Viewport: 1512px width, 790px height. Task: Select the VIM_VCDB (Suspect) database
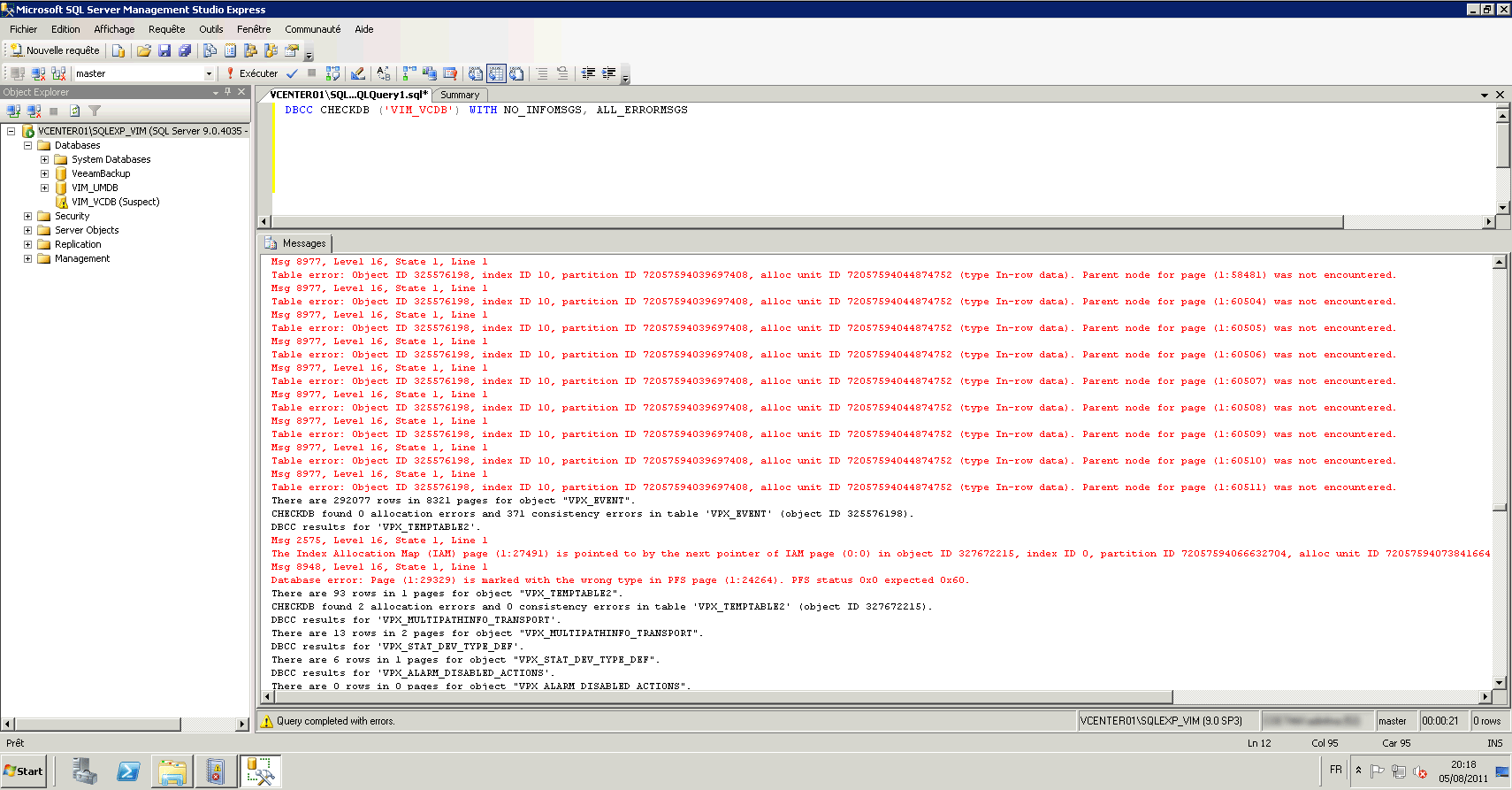pyautogui.click(x=115, y=202)
